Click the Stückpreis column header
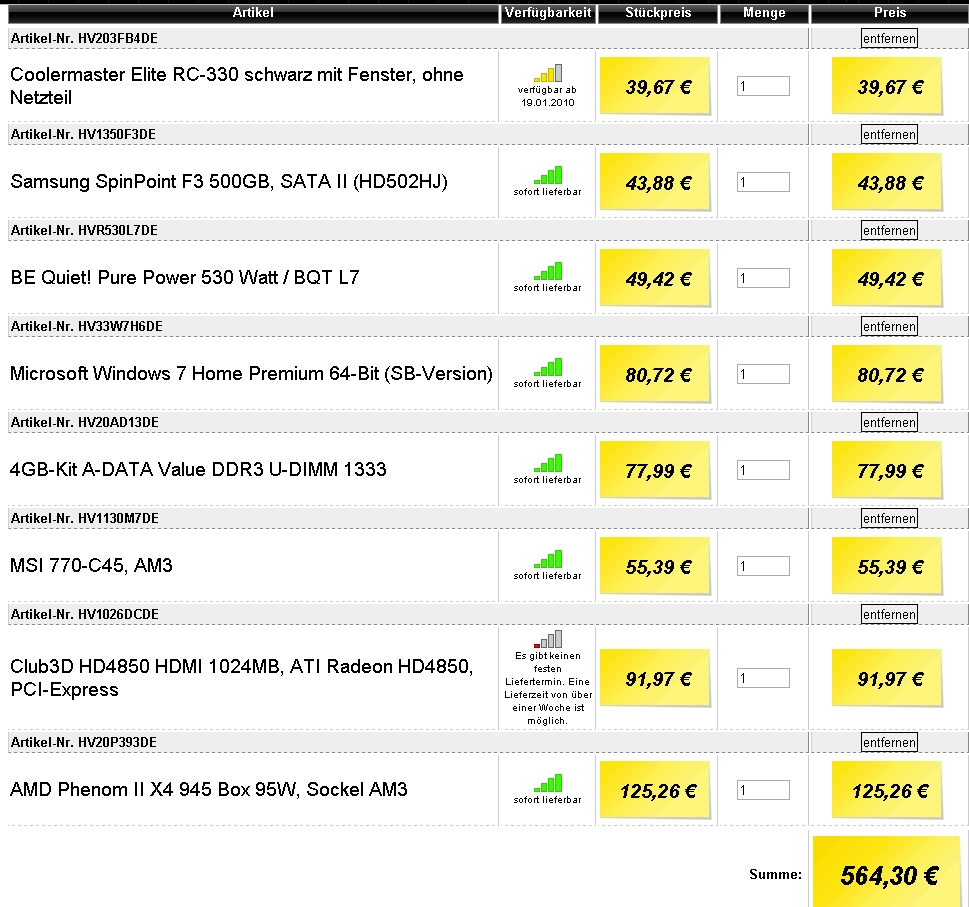 658,13
